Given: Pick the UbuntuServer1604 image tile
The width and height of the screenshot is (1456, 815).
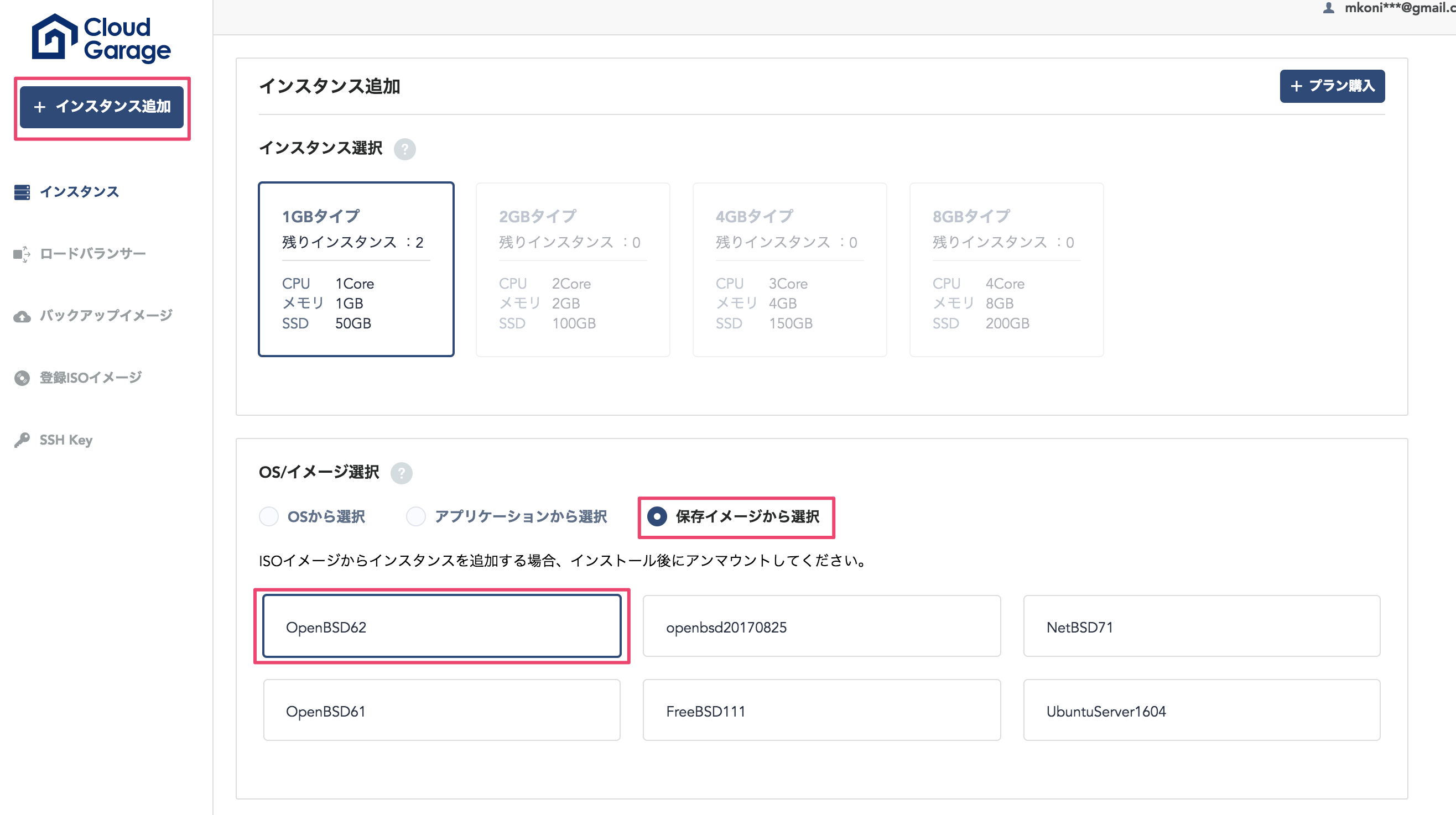Looking at the screenshot, I should [1201, 710].
